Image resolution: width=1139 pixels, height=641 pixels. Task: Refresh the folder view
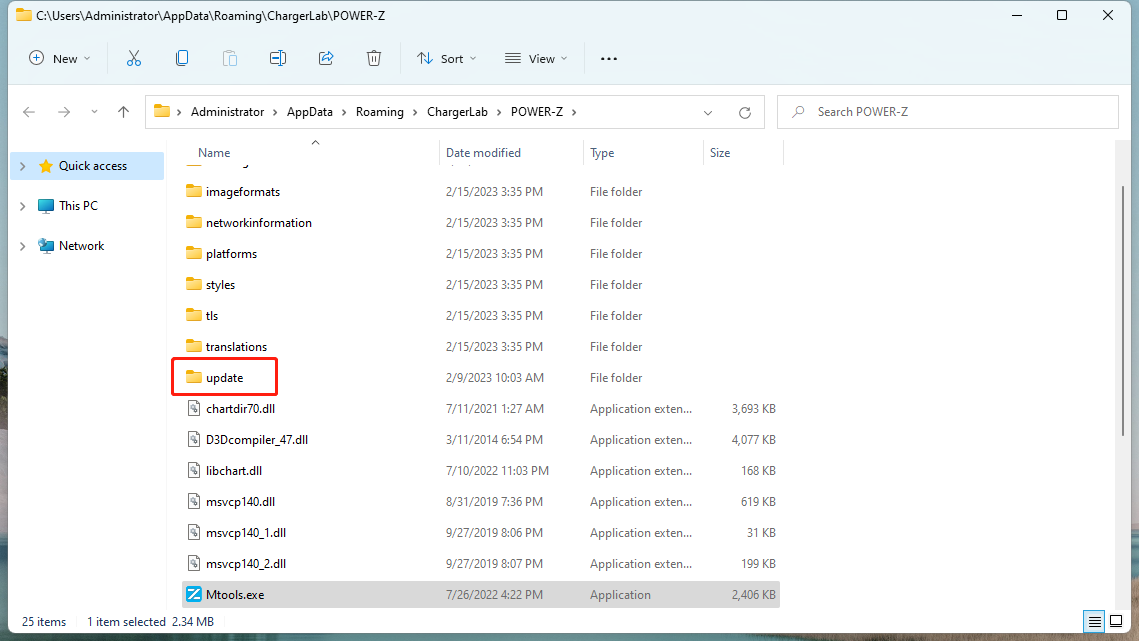[x=744, y=112]
